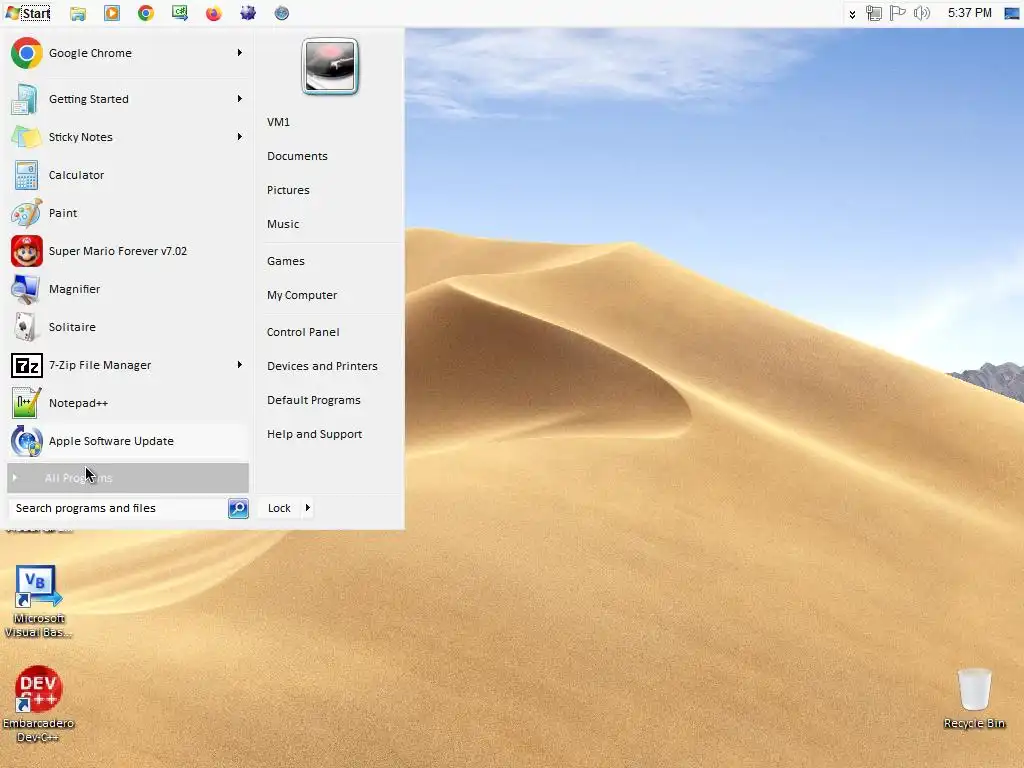Open Apple Software Update
Viewport: 1024px width, 768px height.
[x=127, y=441]
